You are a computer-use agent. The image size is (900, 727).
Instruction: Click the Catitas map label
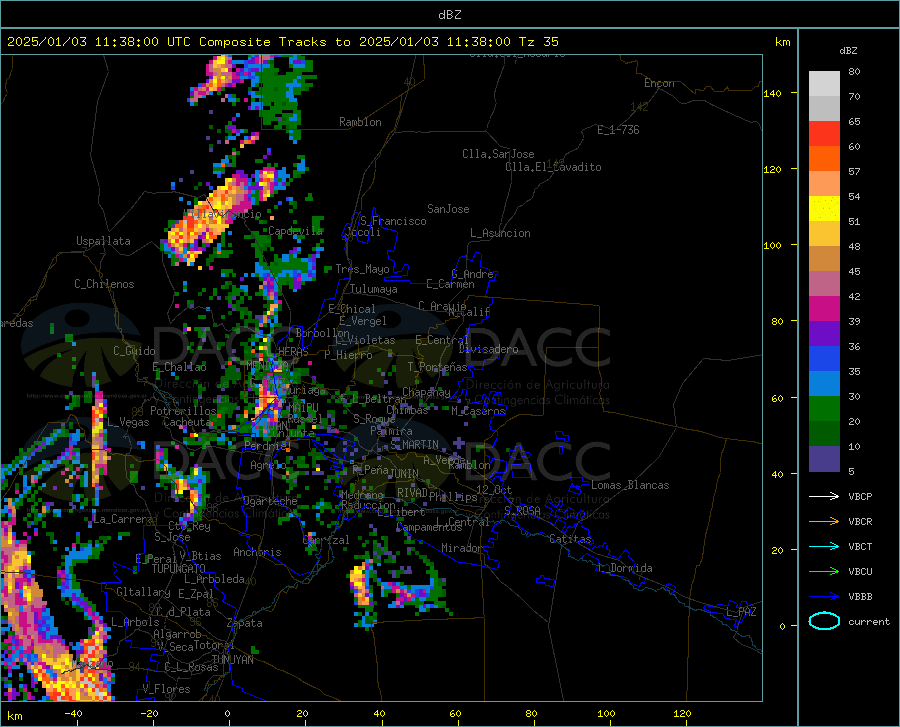[571, 539]
